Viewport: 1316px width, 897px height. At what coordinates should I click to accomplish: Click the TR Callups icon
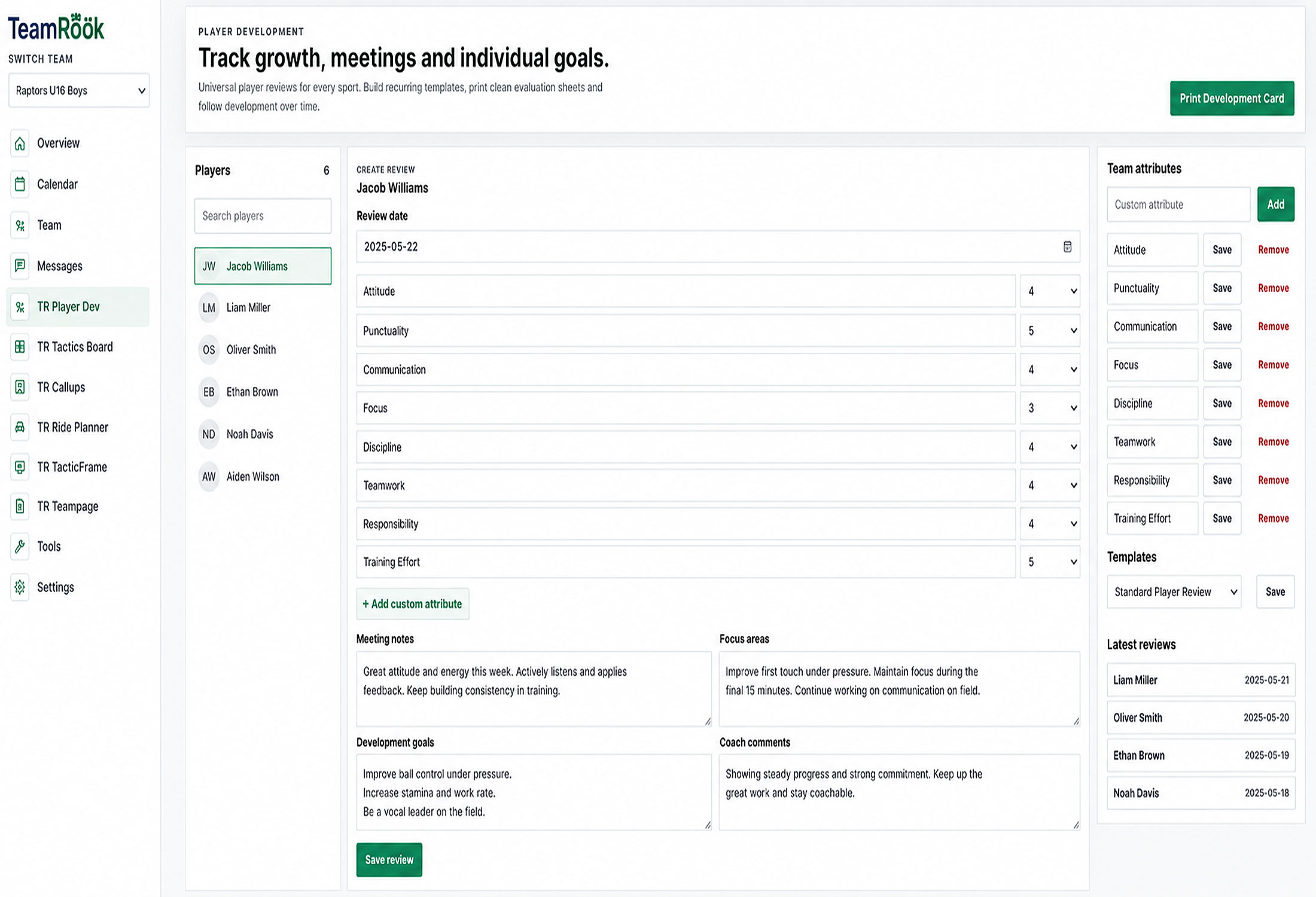pyautogui.click(x=20, y=388)
